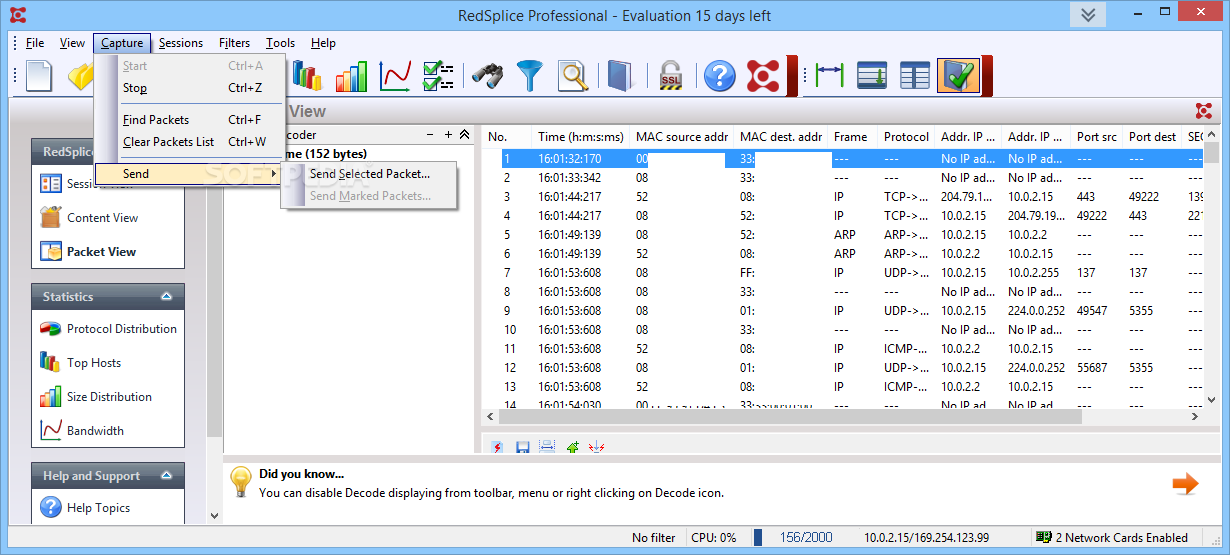Click the plus expand button in decoder pane
The image size is (1230, 555).
(448, 135)
